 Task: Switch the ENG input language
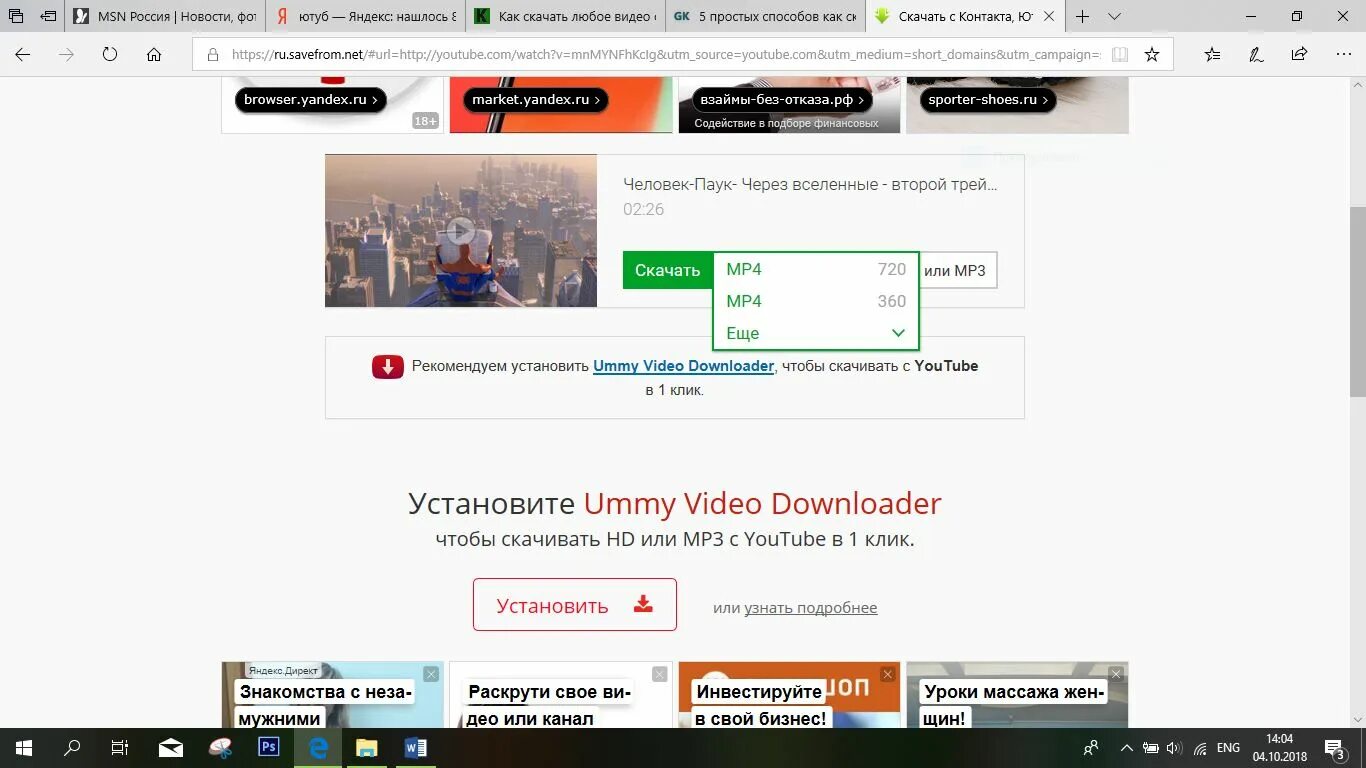1228,747
